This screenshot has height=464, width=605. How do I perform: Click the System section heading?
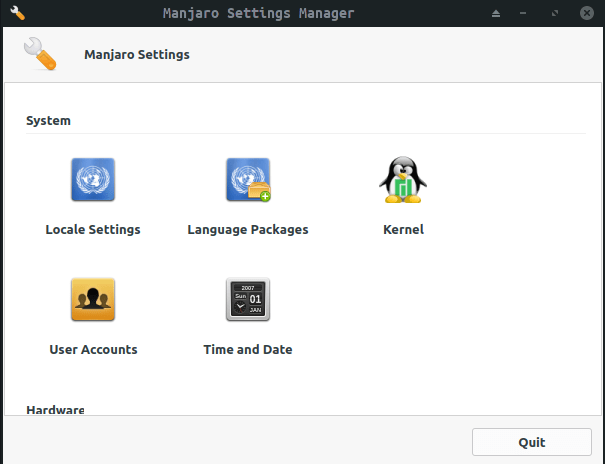pyautogui.click(x=48, y=121)
